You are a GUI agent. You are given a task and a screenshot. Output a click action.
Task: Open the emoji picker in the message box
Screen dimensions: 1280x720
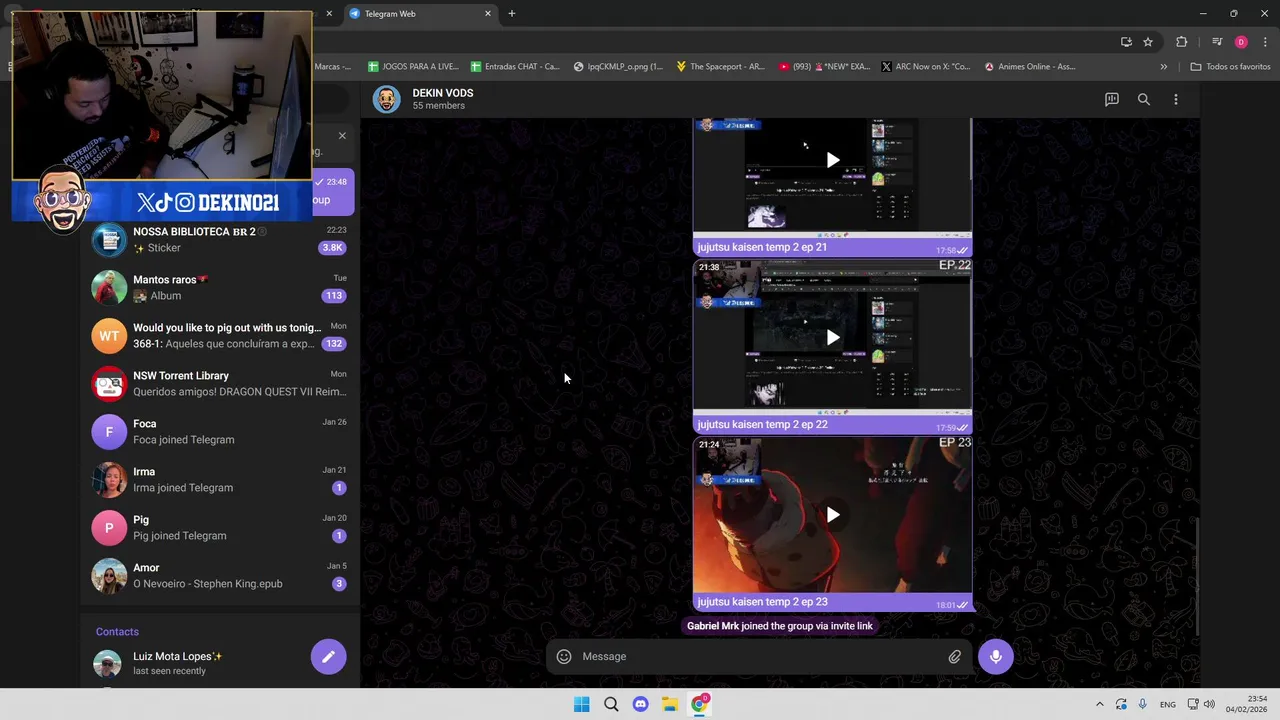pyautogui.click(x=564, y=656)
